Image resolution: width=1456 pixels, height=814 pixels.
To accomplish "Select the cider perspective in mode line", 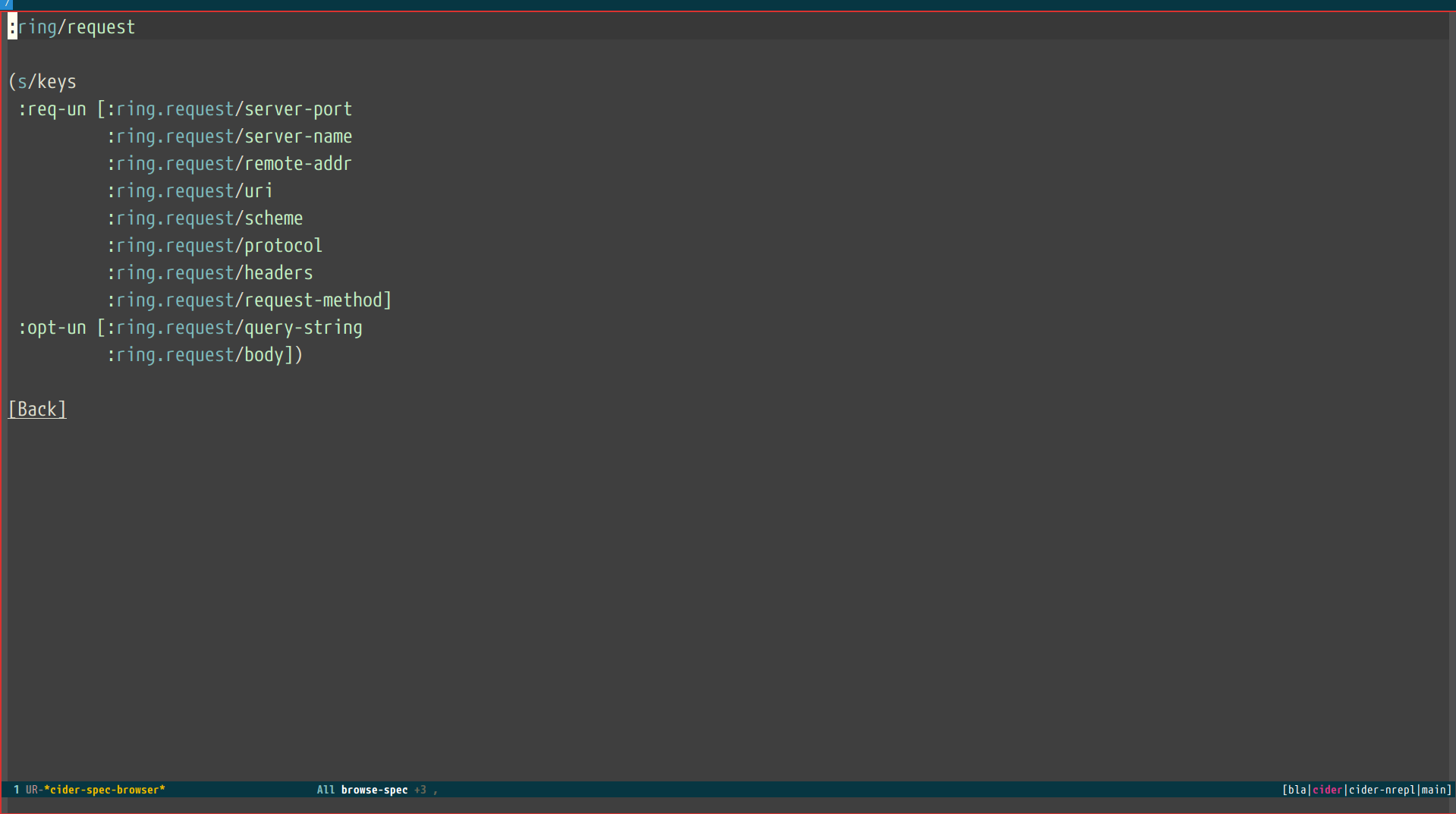I will tap(1328, 790).
